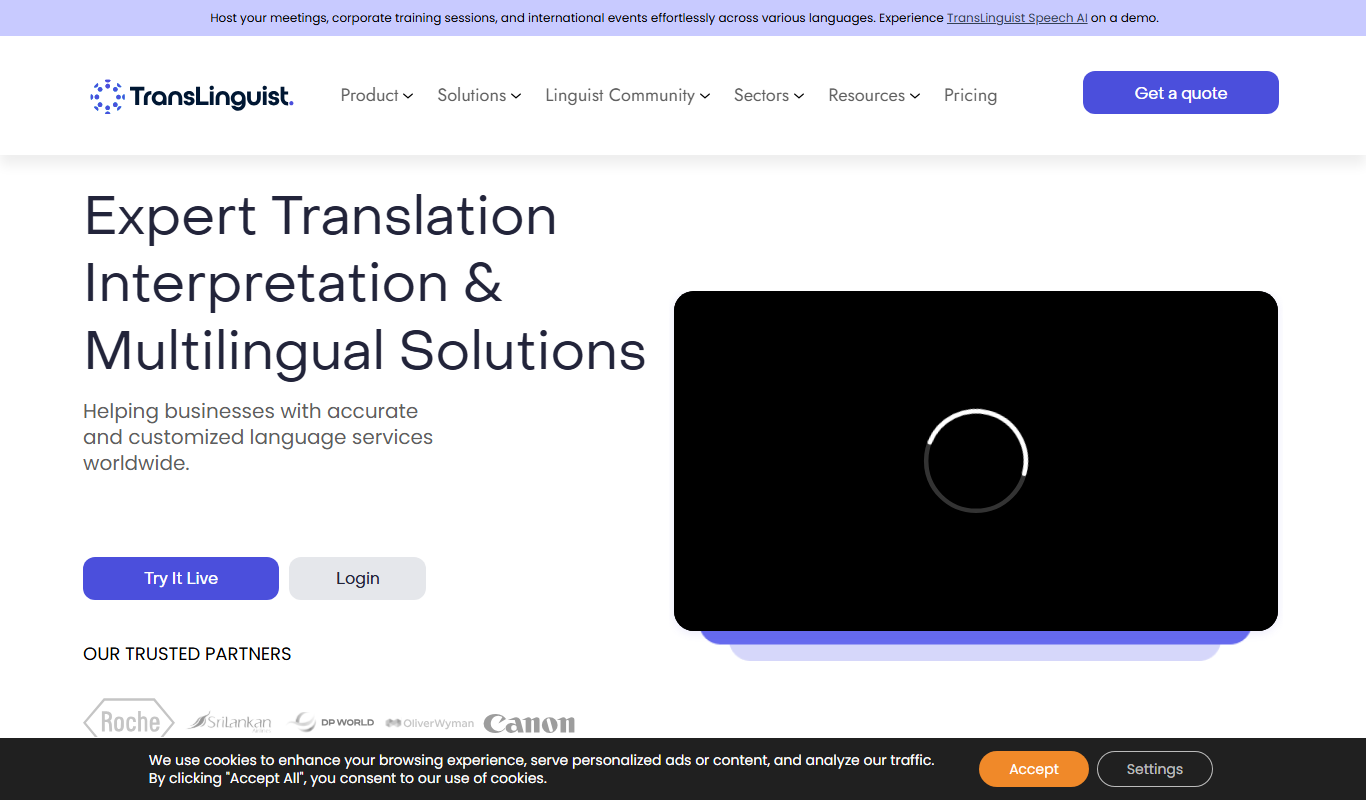Open the Sectors menu
Image resolution: width=1366 pixels, height=800 pixels.
tap(762, 95)
